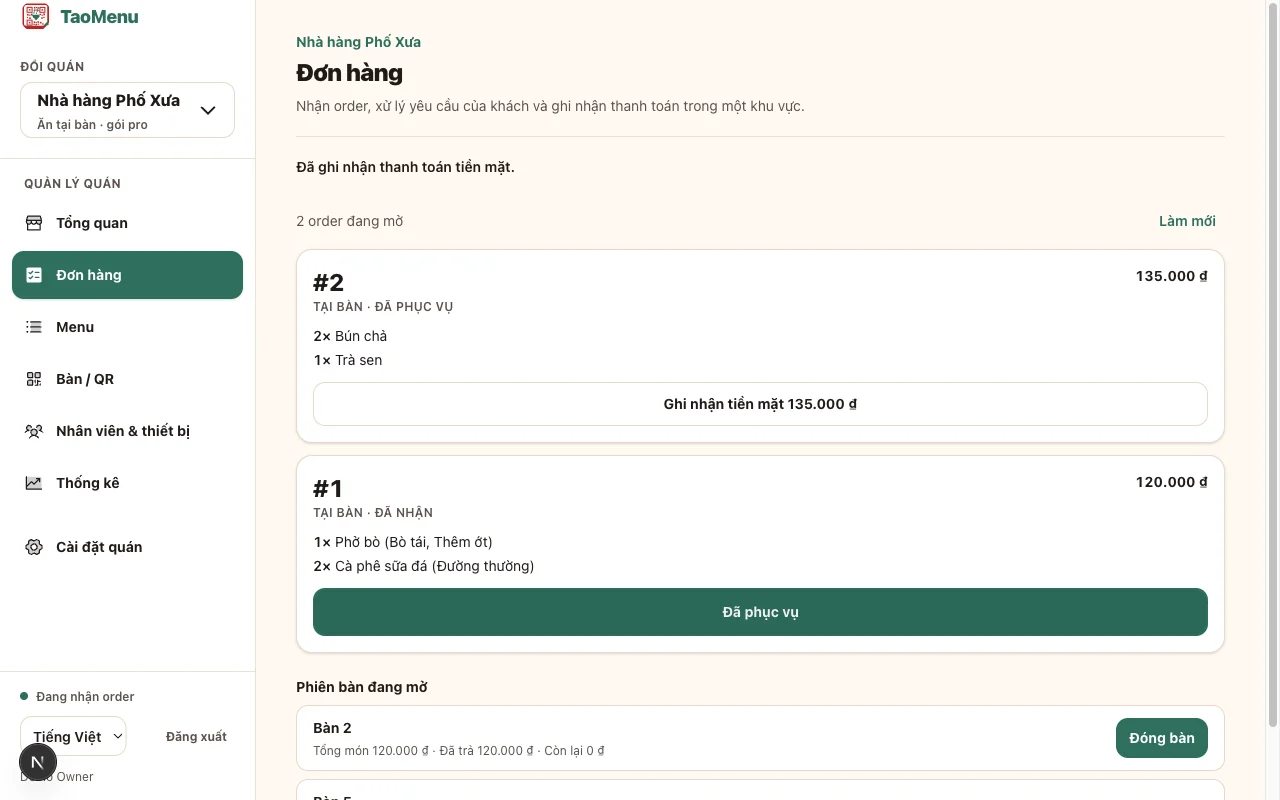Click the Tổng quan storefront icon

34,223
